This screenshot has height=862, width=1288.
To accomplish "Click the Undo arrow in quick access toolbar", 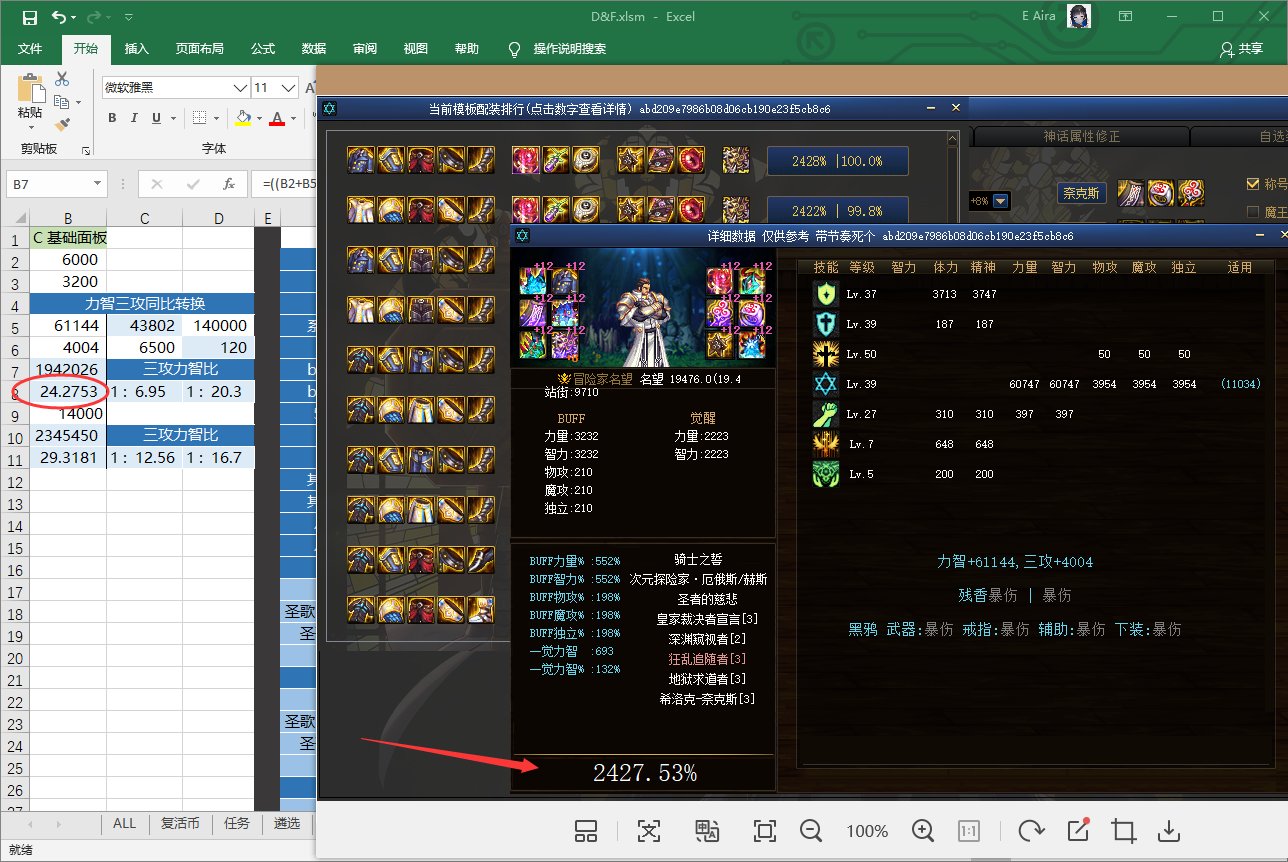I will [x=60, y=17].
